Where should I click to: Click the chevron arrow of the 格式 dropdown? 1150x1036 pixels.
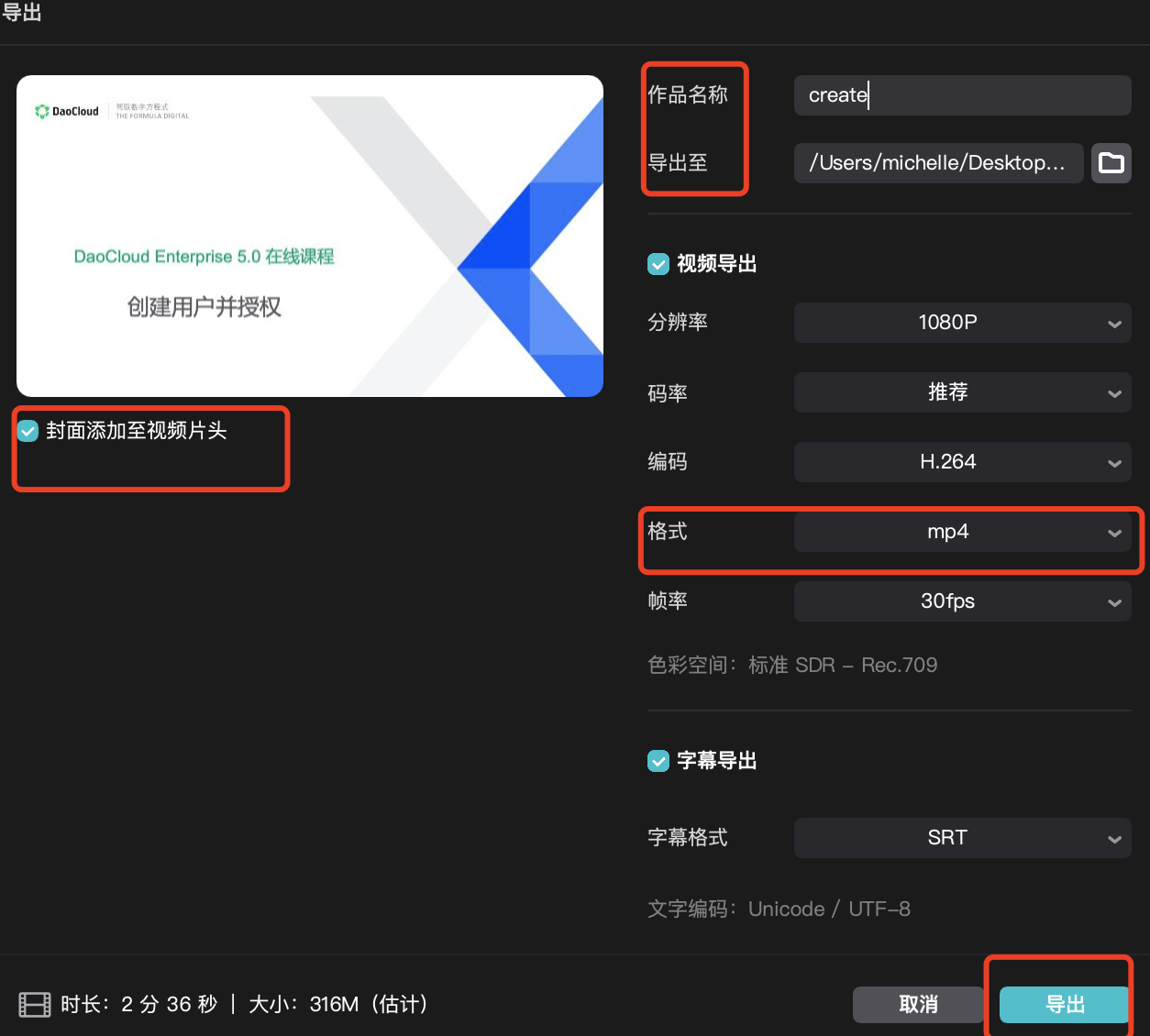(x=1114, y=533)
